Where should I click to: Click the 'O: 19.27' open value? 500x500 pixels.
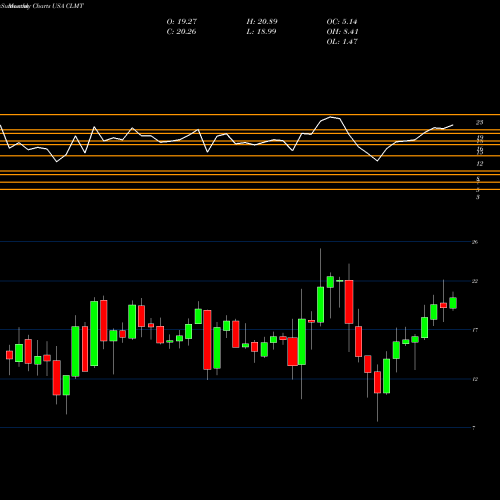(x=182, y=22)
